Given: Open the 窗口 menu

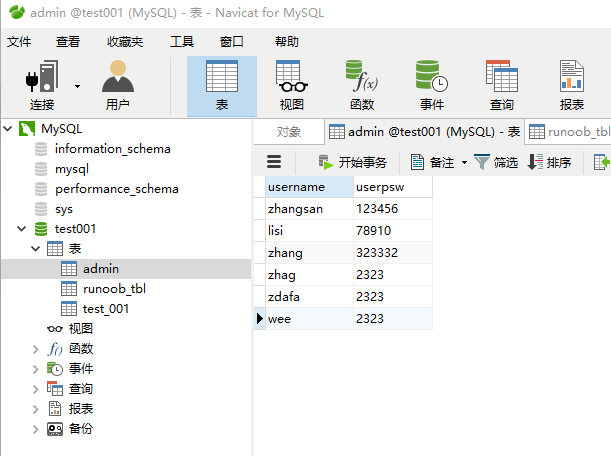Looking at the screenshot, I should click(231, 41).
